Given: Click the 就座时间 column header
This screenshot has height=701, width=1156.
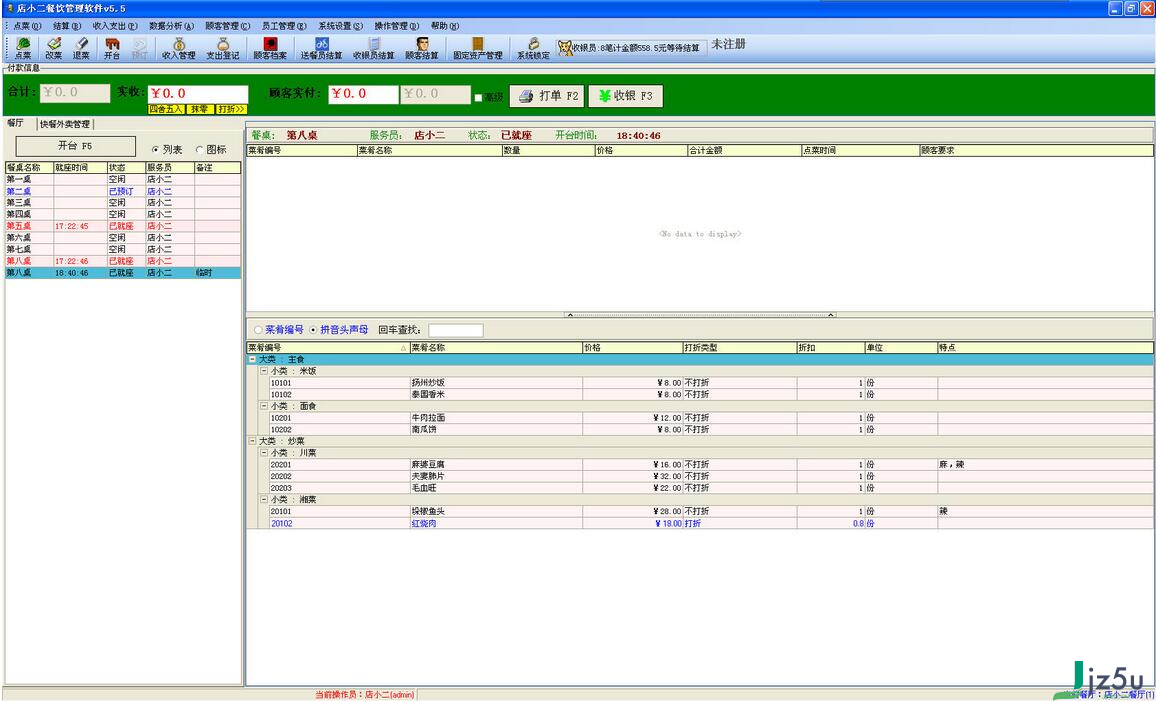Looking at the screenshot, I should (x=80, y=167).
